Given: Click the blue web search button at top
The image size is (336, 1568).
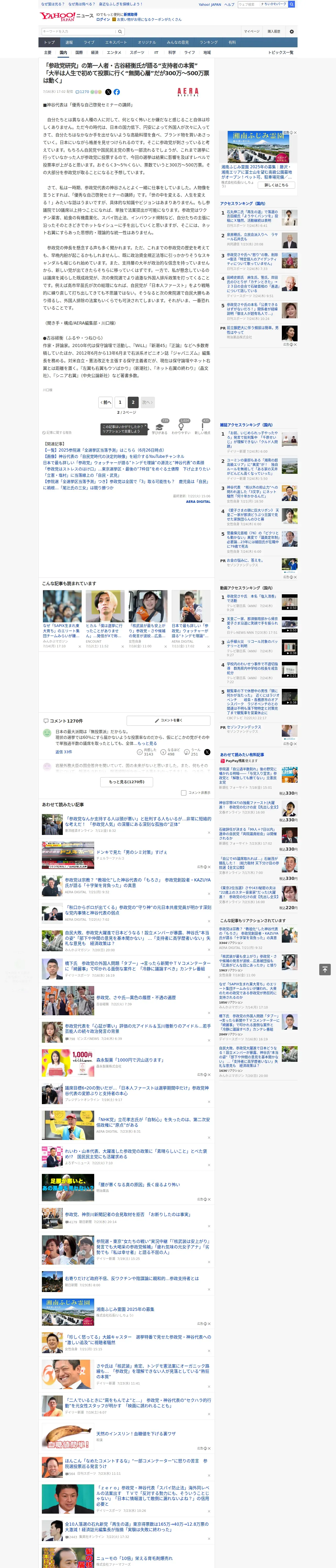Looking at the screenshot, I should click(292, 4).
